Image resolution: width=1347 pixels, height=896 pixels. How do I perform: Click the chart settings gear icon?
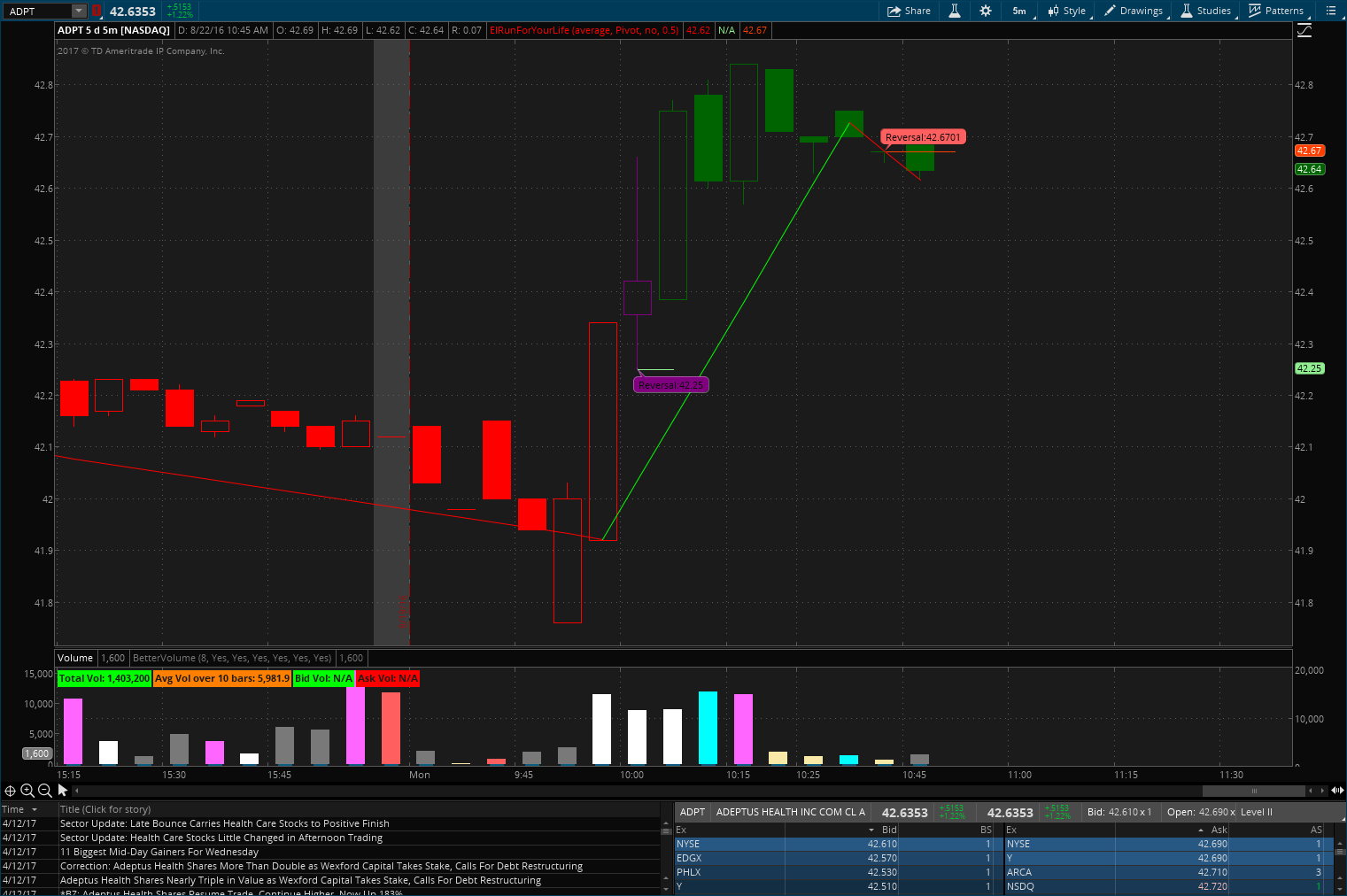[x=986, y=11]
